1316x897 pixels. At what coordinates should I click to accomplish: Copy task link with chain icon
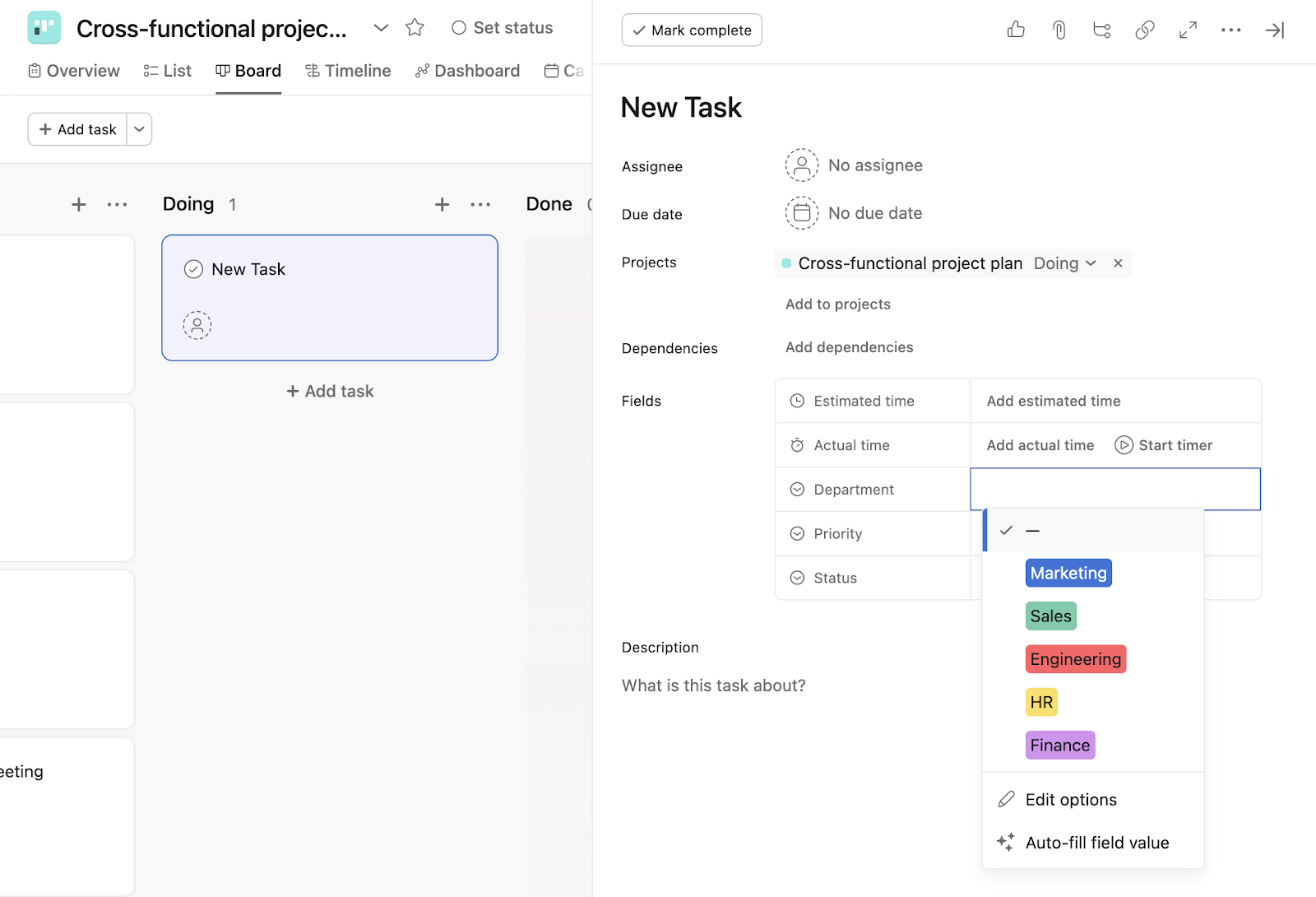1145,30
